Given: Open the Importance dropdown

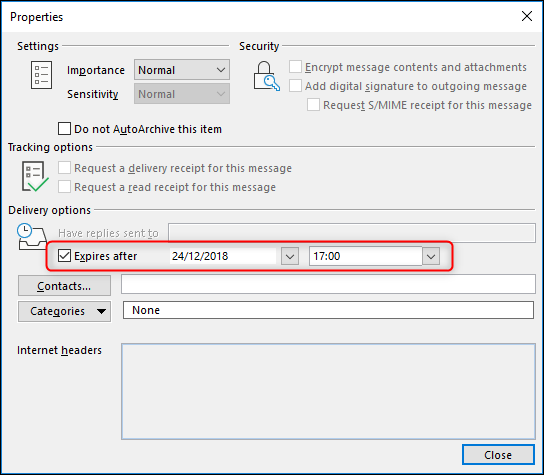Looking at the screenshot, I should point(182,70).
